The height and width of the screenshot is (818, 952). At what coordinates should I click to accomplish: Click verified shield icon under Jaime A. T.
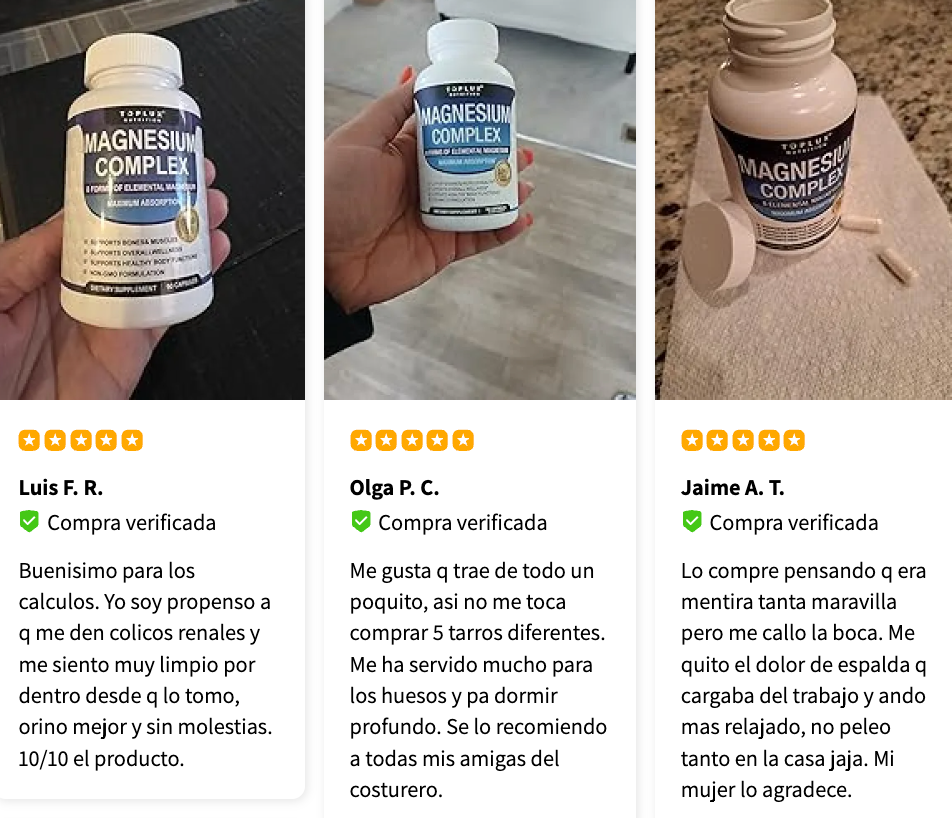pyautogui.click(x=692, y=522)
